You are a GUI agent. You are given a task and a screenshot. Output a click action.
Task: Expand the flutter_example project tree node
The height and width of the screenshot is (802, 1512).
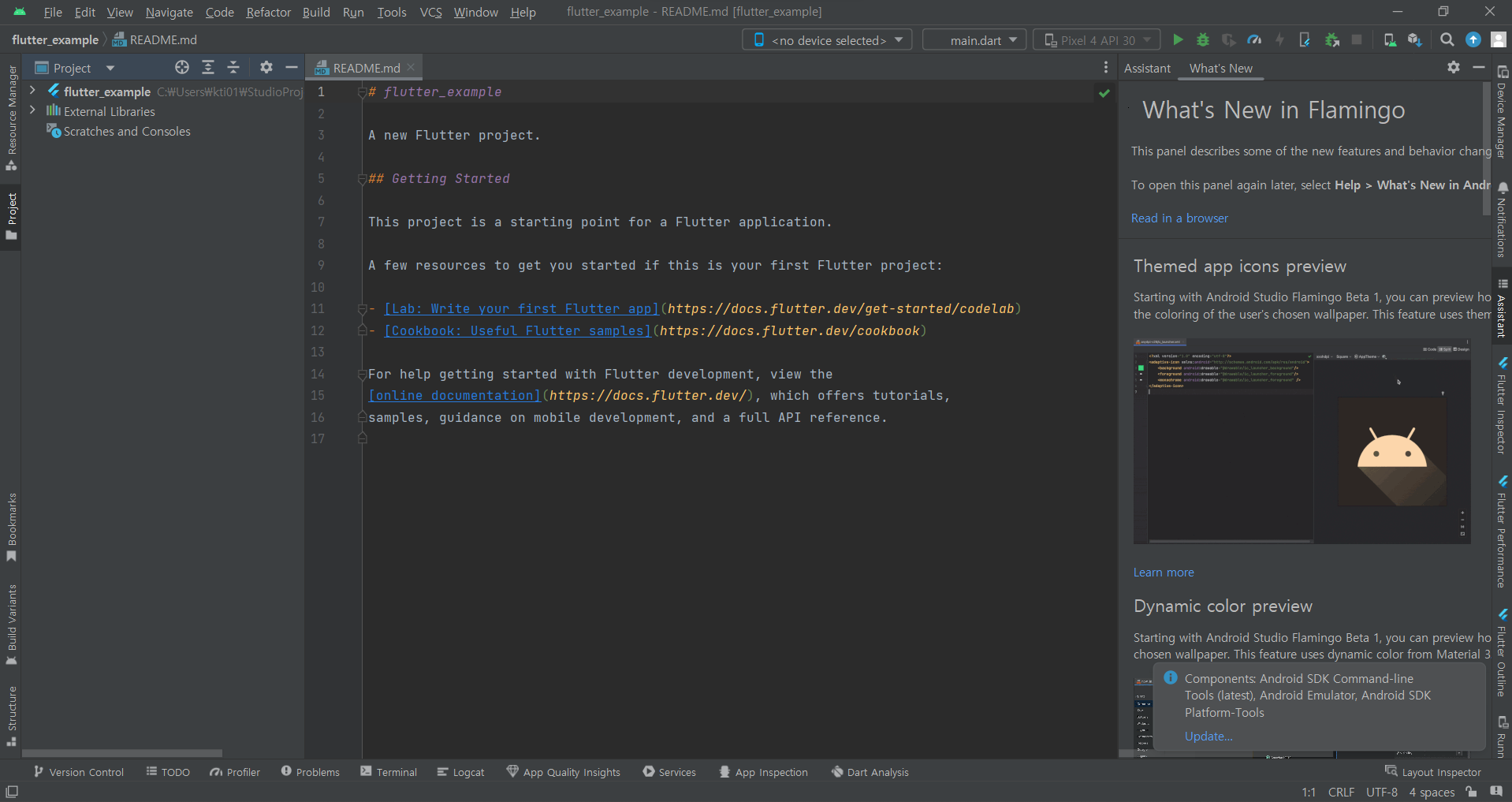(x=32, y=91)
